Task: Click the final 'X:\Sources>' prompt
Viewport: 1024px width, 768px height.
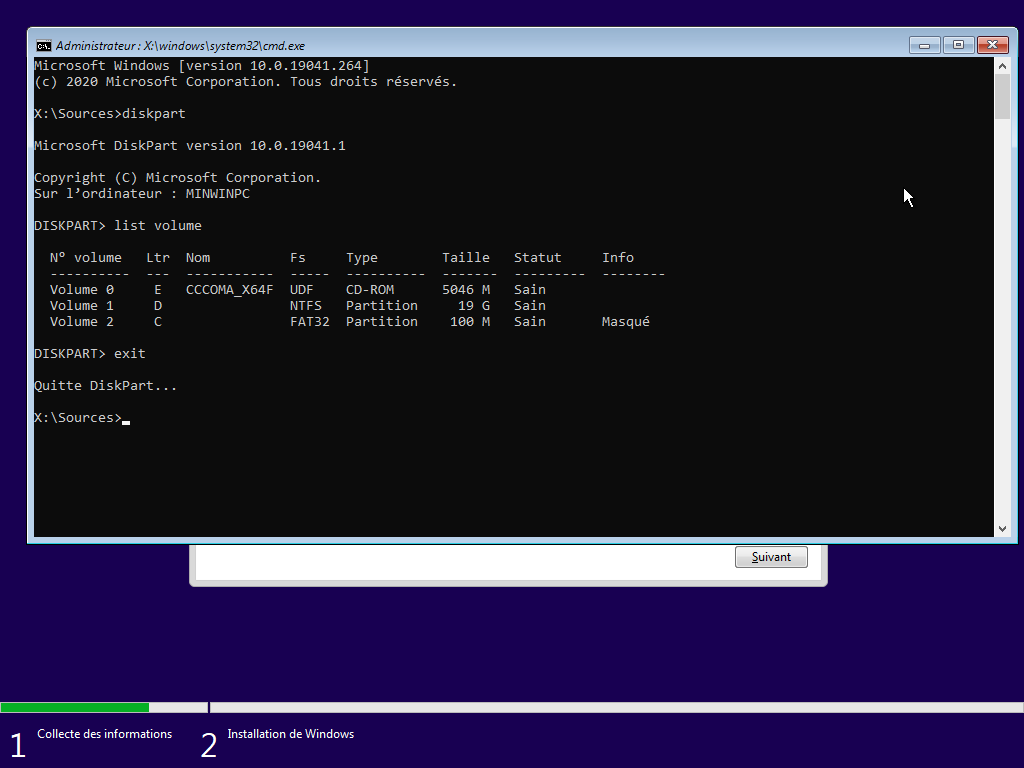Action: click(78, 417)
